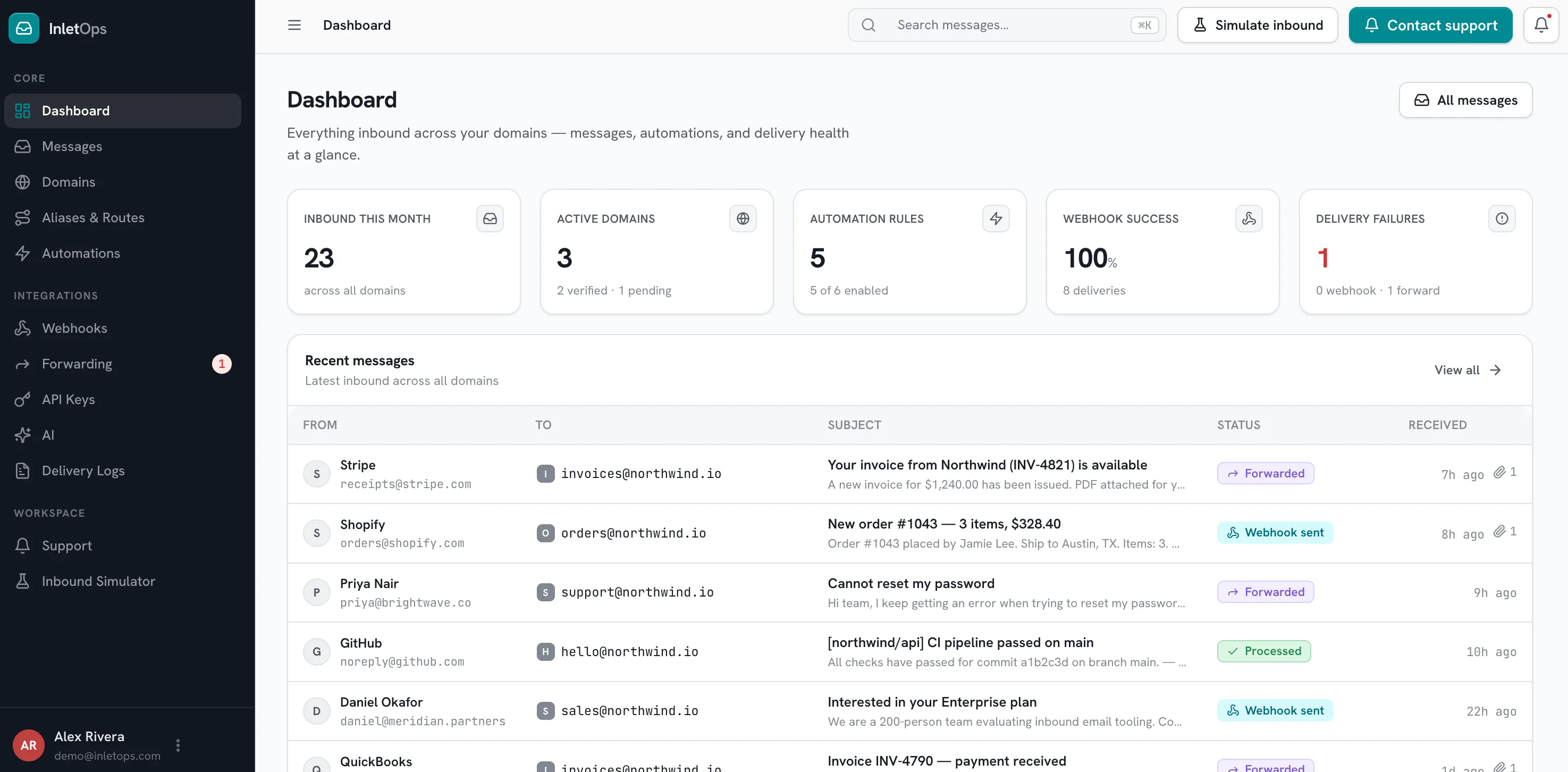The width and height of the screenshot is (1568, 772).
Task: Open the 'New order #1043' message
Action: tap(943, 524)
